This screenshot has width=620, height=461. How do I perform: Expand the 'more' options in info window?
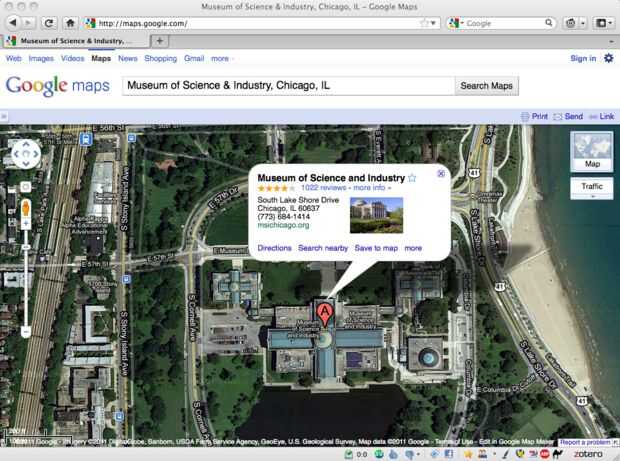pyautogui.click(x=413, y=248)
